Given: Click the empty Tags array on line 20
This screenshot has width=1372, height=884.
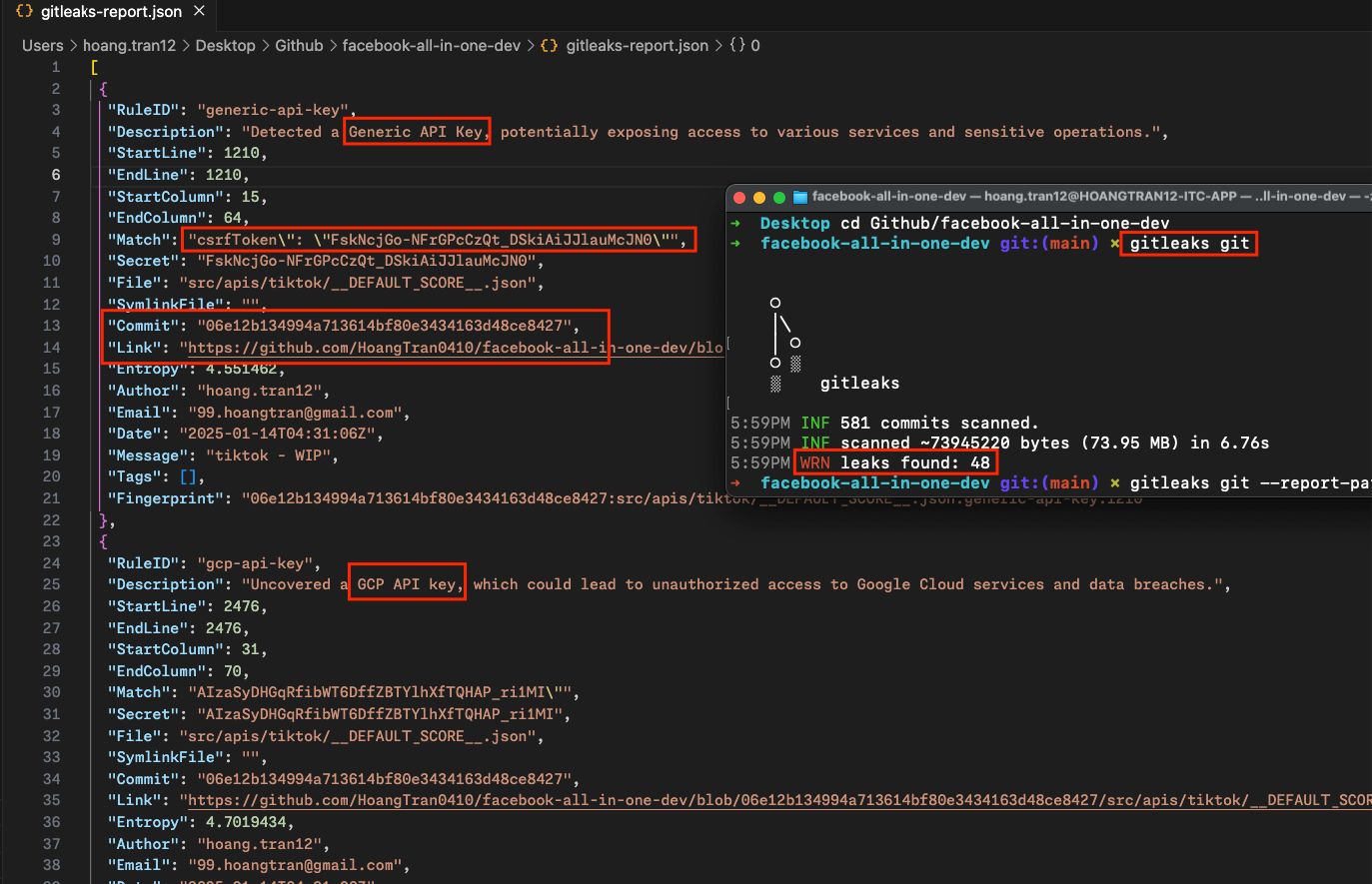Looking at the screenshot, I should point(188,477).
